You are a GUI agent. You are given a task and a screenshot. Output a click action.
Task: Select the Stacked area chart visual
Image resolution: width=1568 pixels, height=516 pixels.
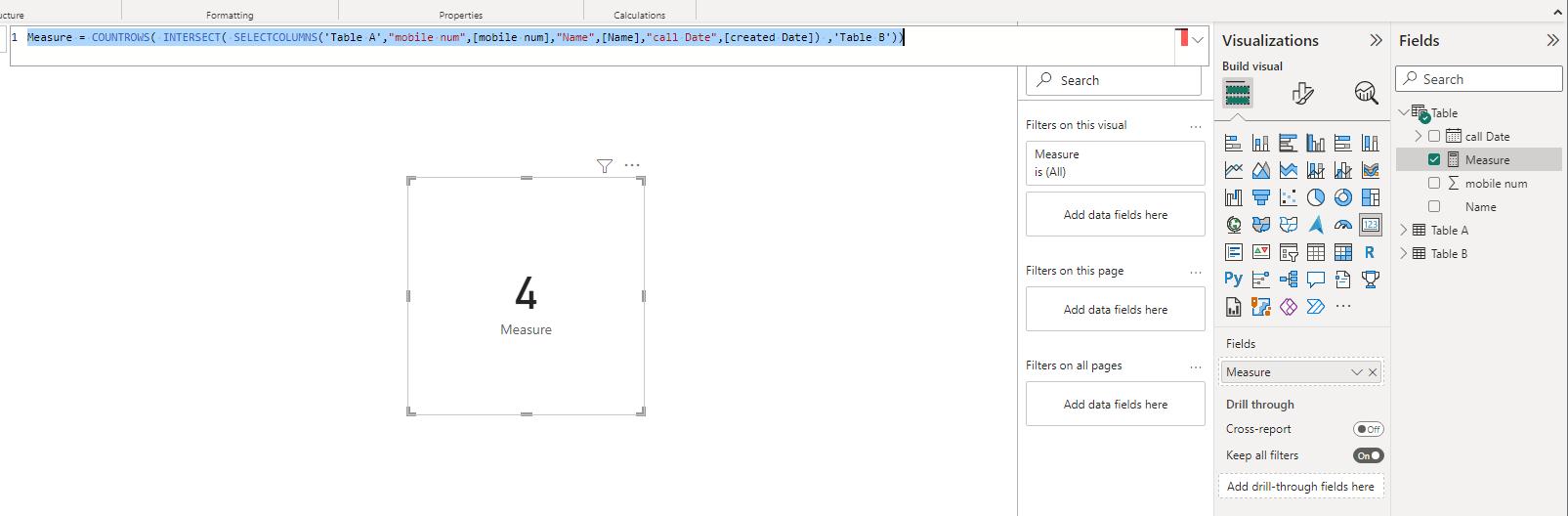pyautogui.click(x=1289, y=170)
